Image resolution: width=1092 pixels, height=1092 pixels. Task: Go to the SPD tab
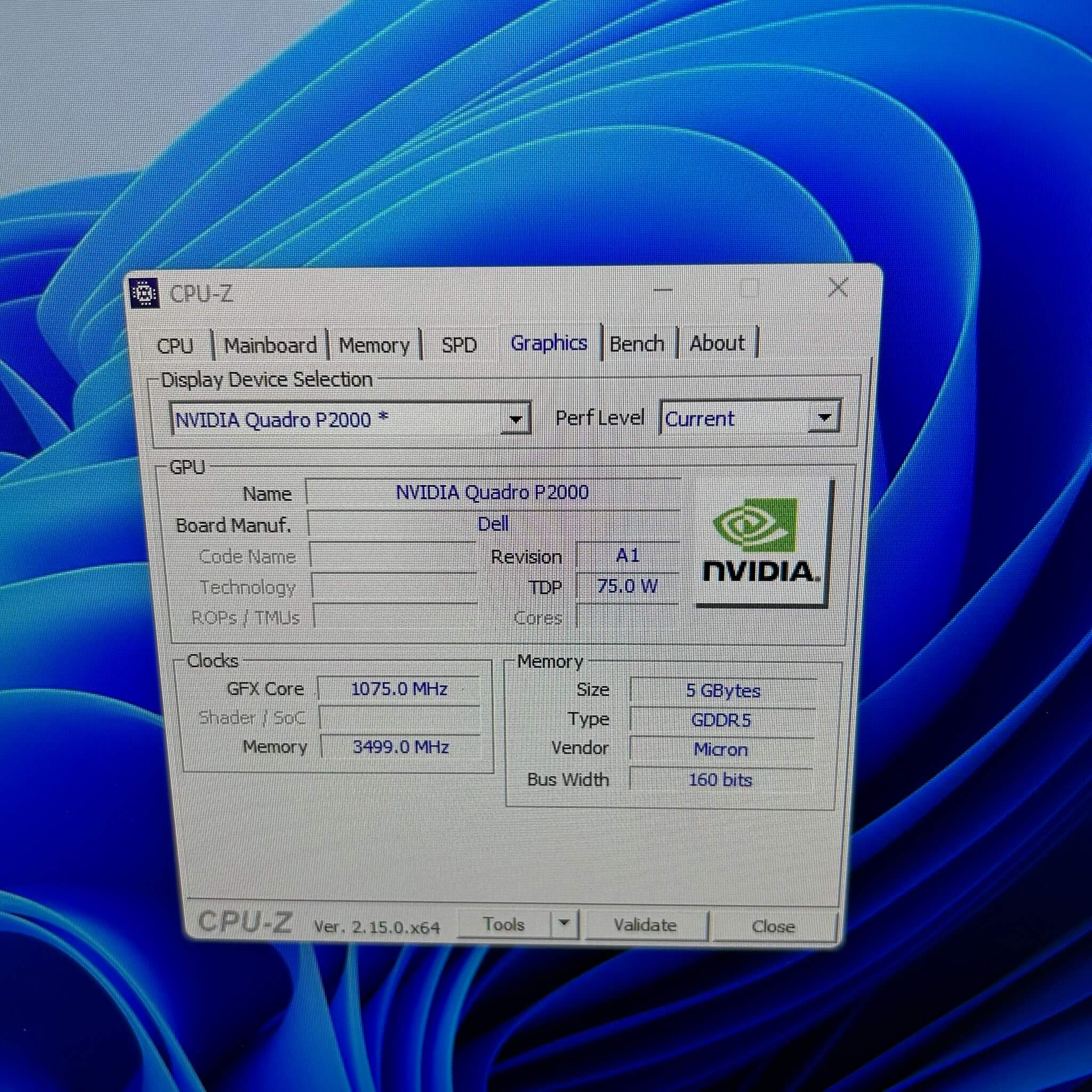(x=459, y=344)
